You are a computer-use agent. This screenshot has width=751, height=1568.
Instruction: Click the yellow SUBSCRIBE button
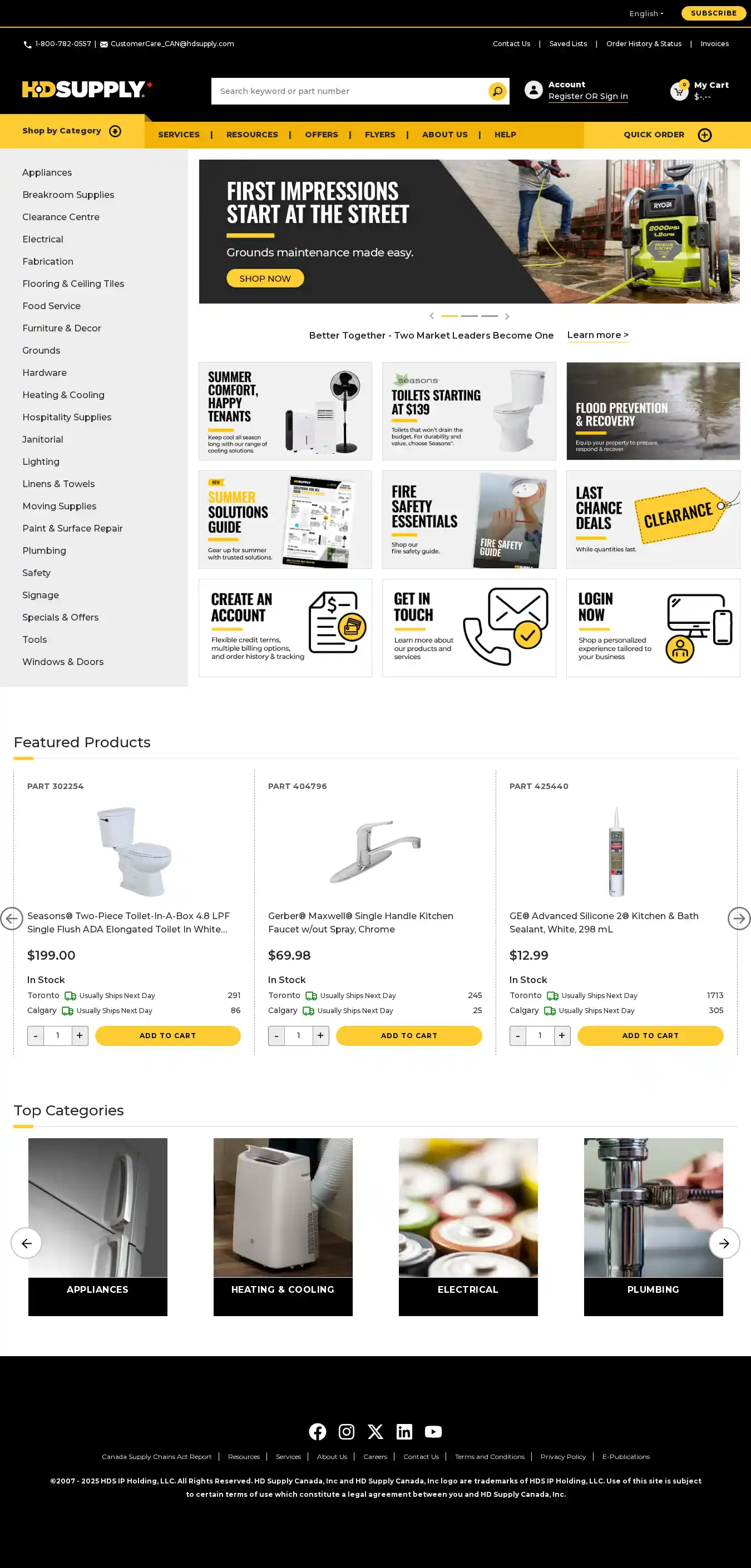pos(713,13)
